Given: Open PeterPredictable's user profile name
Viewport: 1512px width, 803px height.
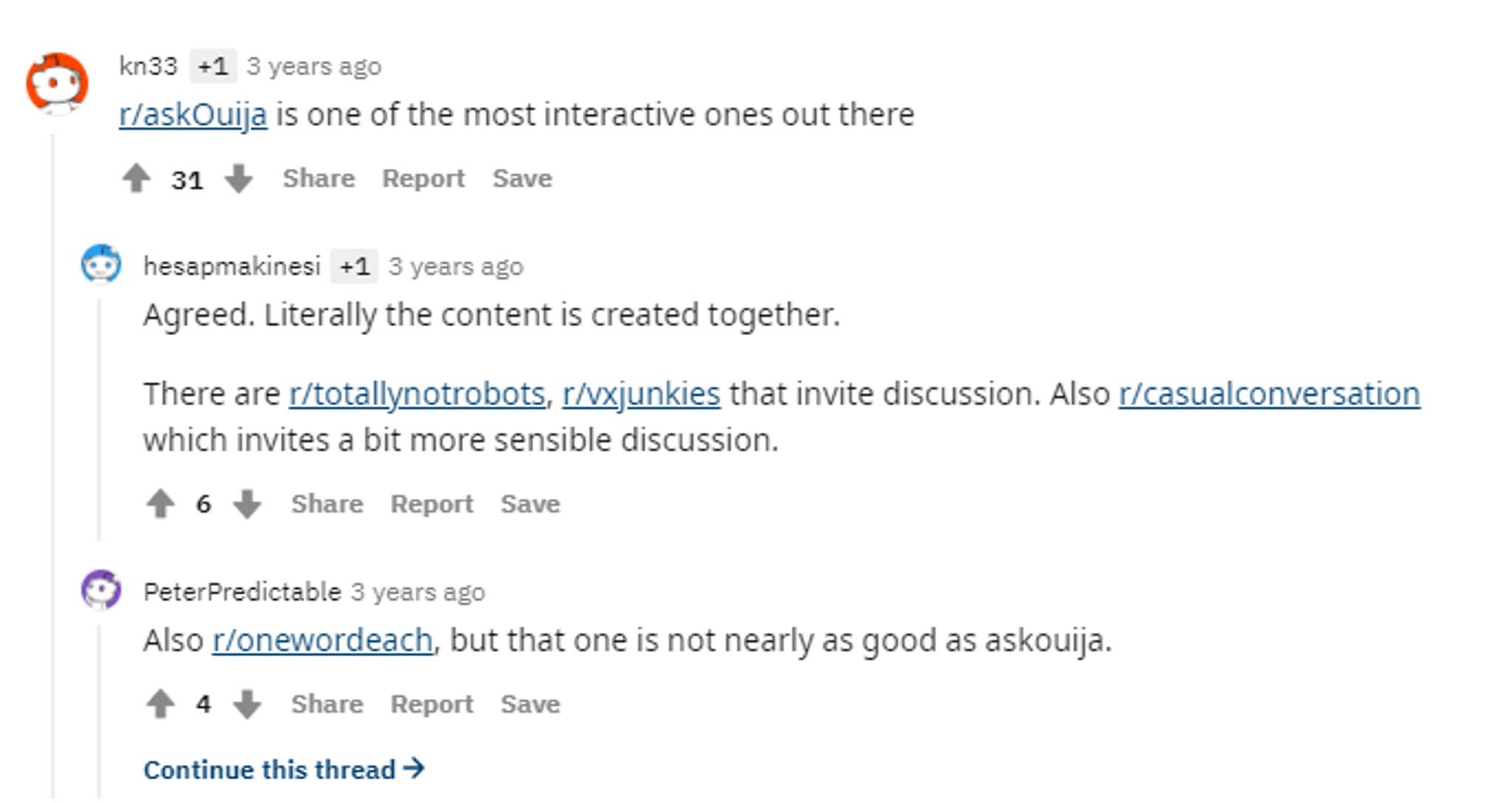Looking at the screenshot, I should tap(241, 592).
